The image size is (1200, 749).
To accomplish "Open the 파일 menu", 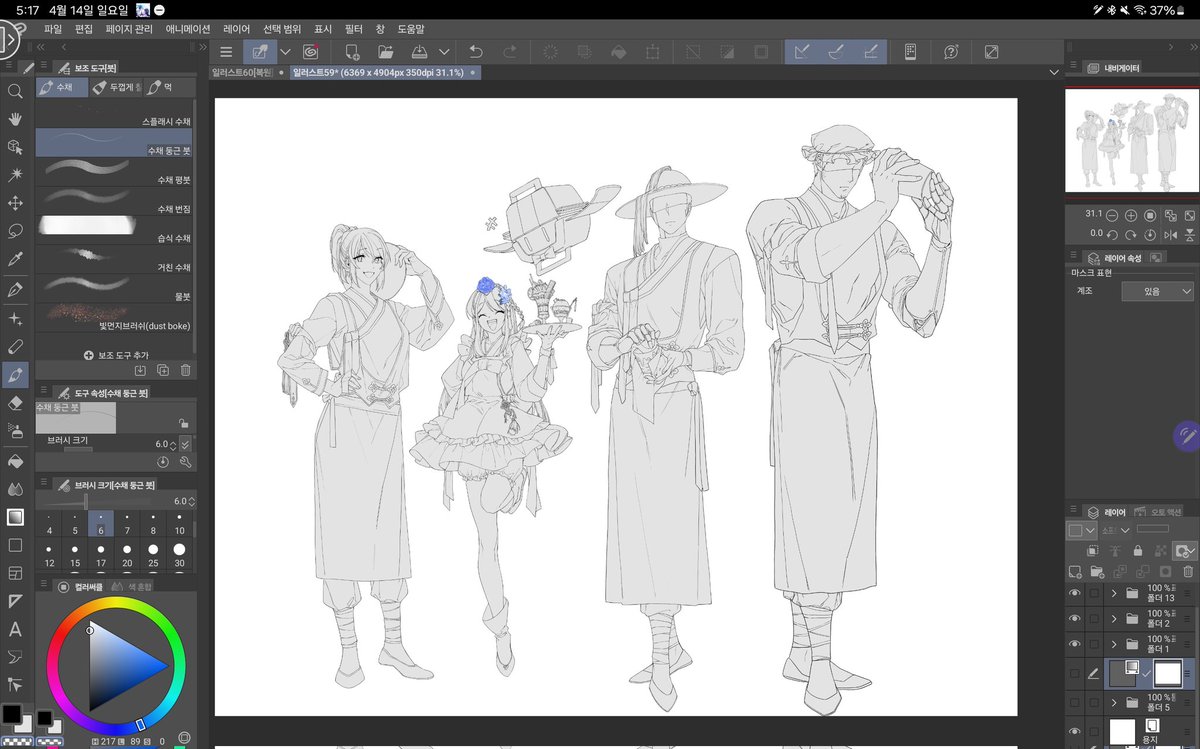I will pyautogui.click(x=53, y=29).
